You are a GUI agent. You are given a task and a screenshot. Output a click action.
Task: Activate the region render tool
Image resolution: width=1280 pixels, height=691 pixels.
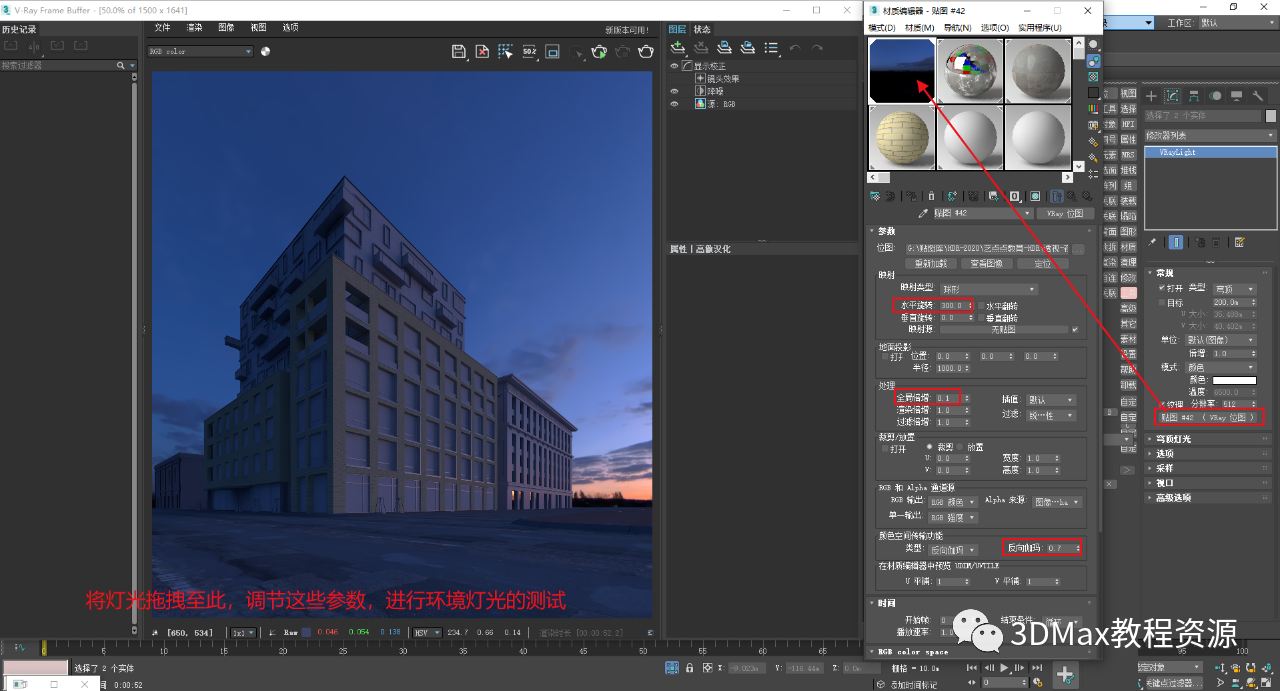point(505,51)
